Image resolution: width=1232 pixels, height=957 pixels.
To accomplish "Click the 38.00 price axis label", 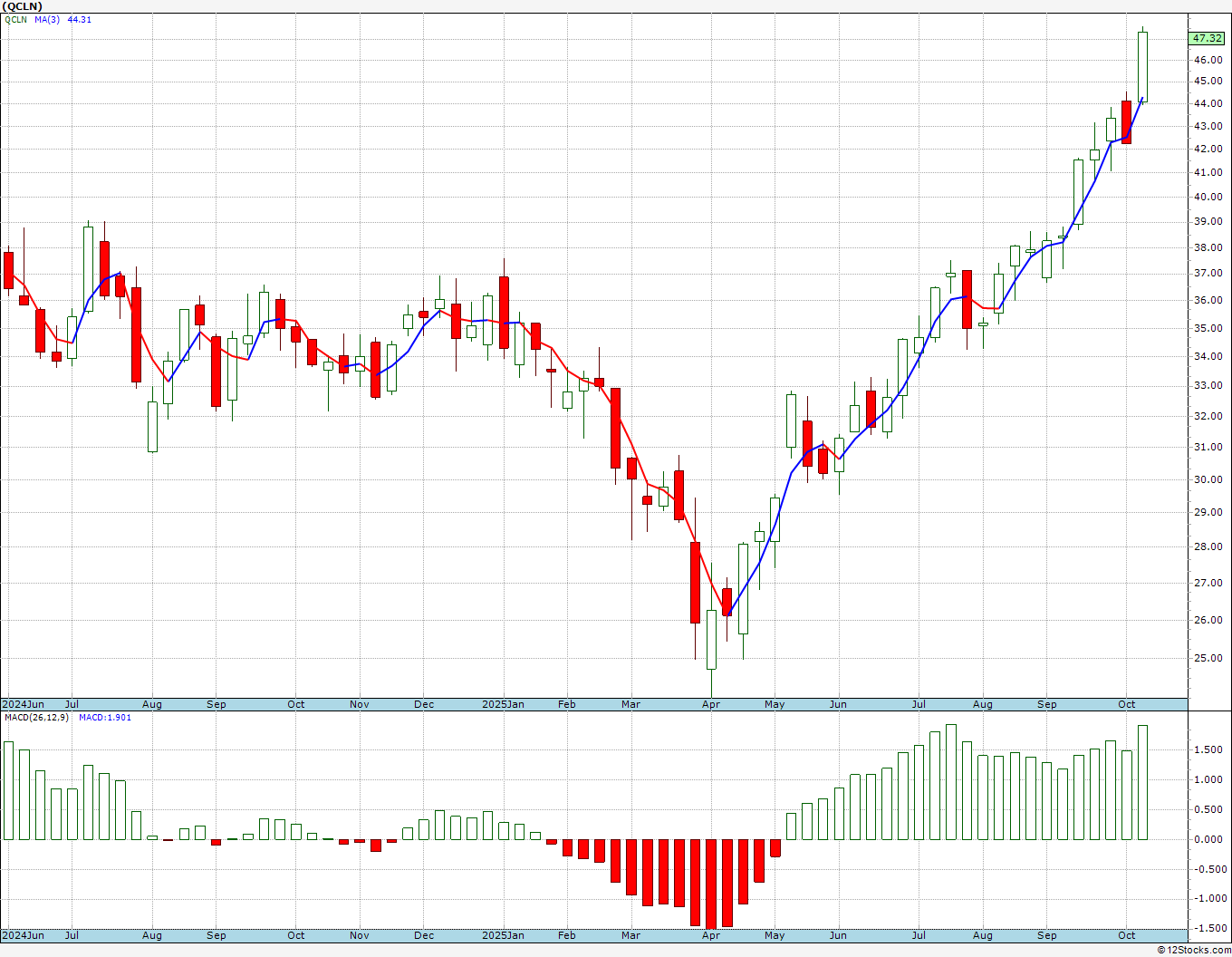I will point(1207,247).
